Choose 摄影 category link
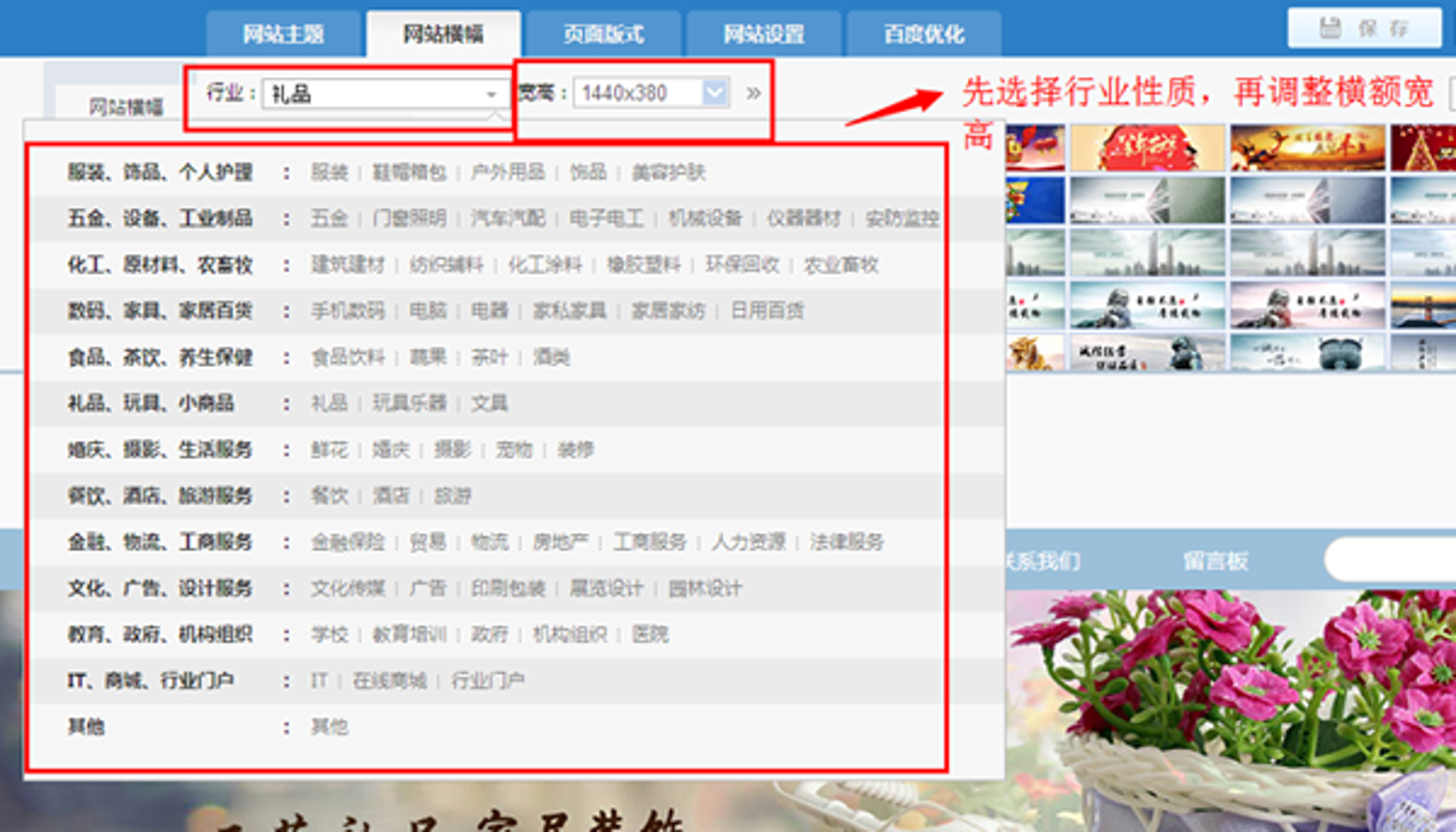This screenshot has height=832, width=1456. [x=453, y=450]
